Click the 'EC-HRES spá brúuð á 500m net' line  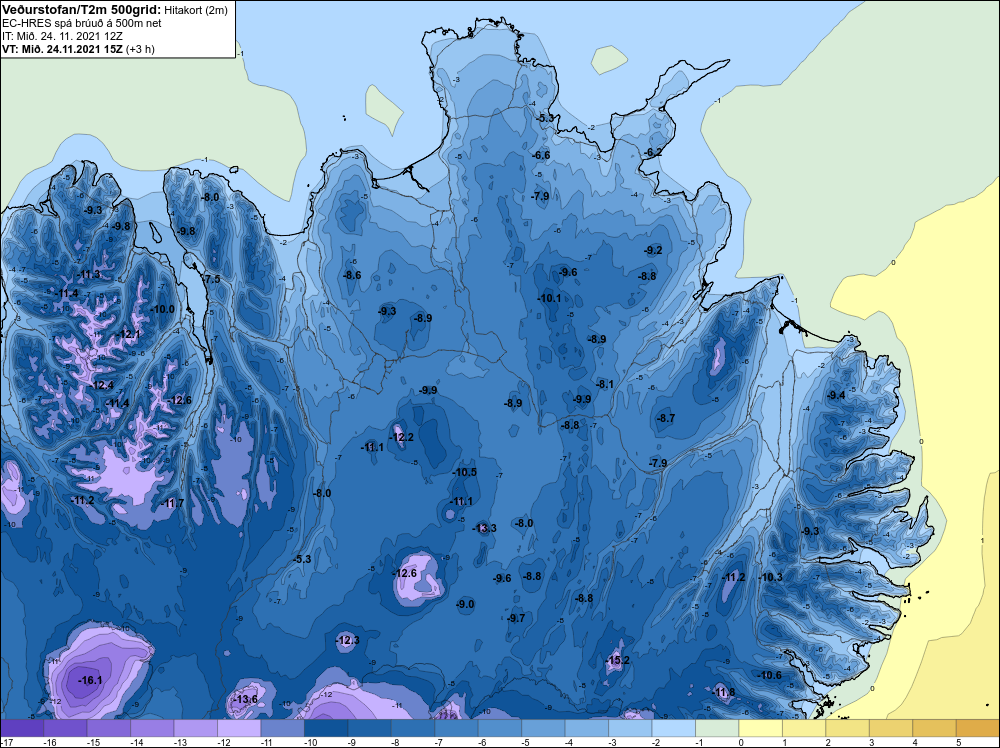(x=82, y=23)
